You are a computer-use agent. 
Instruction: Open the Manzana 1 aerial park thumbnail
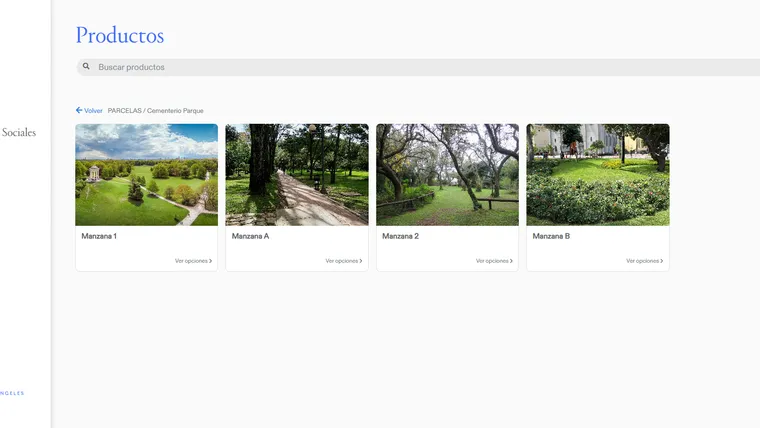click(x=146, y=174)
